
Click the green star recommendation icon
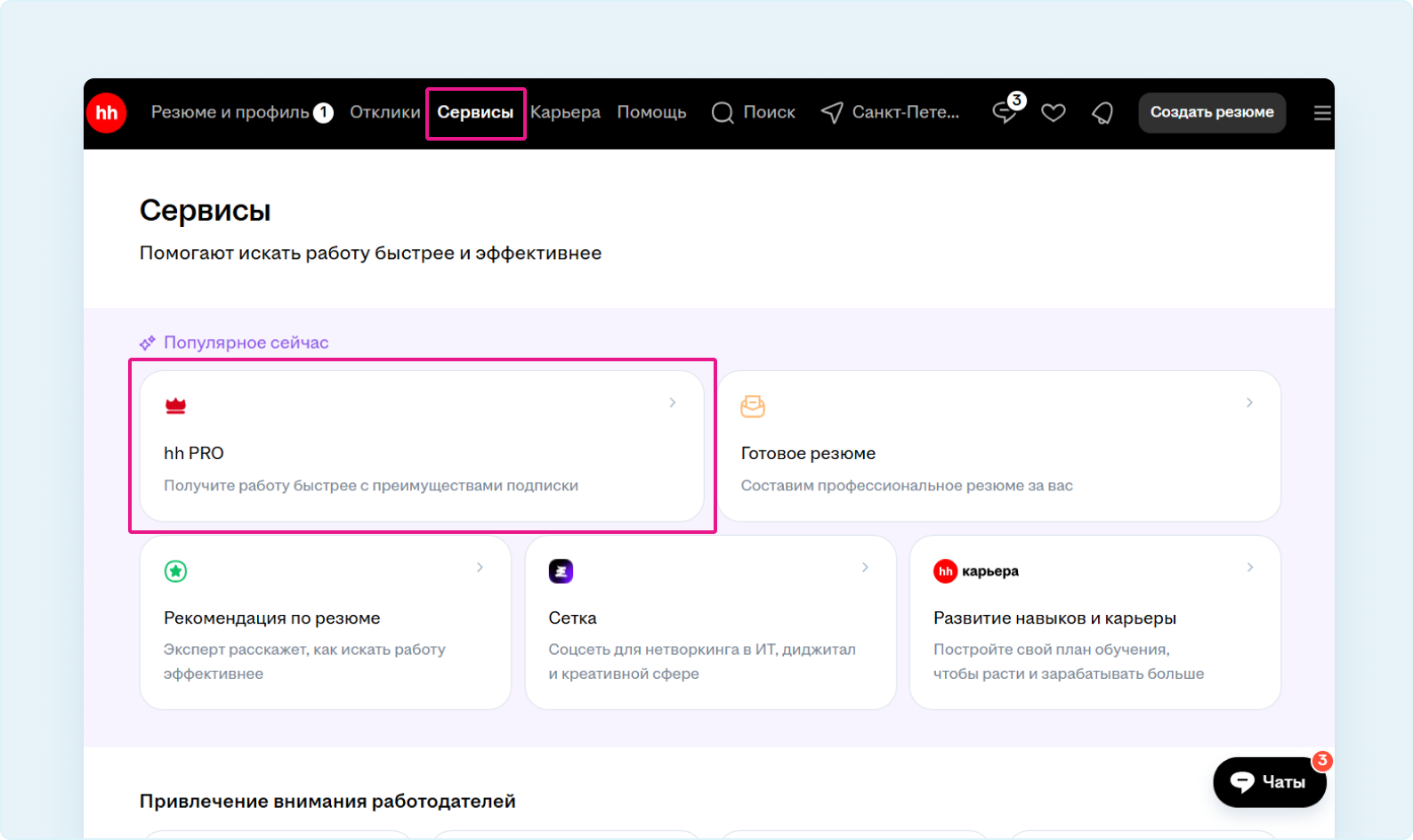(x=176, y=571)
